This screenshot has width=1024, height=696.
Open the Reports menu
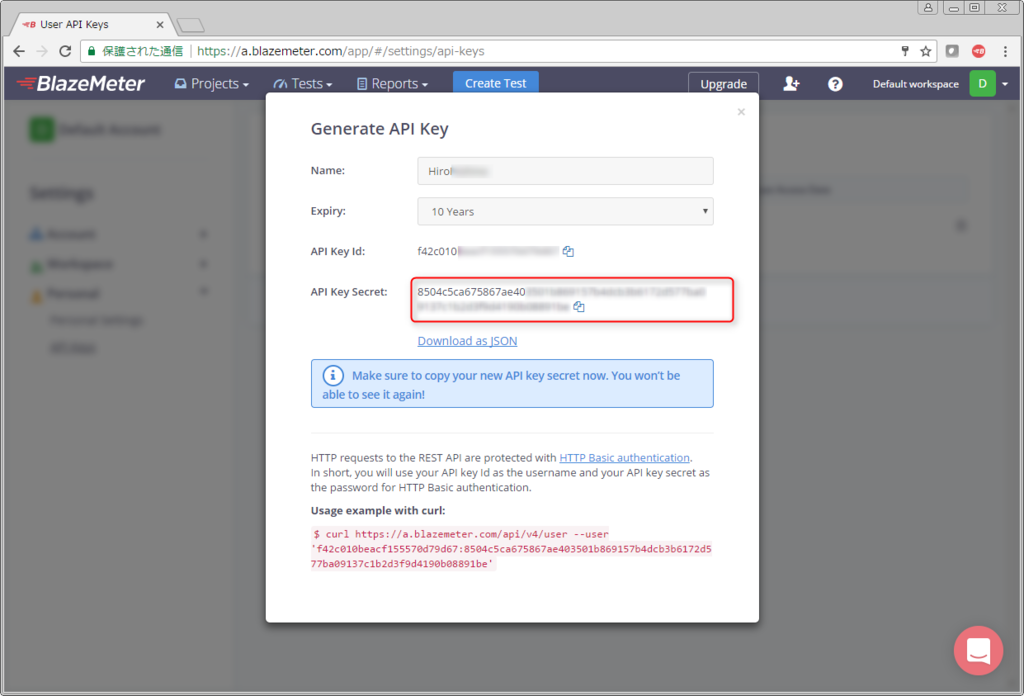pyautogui.click(x=392, y=84)
